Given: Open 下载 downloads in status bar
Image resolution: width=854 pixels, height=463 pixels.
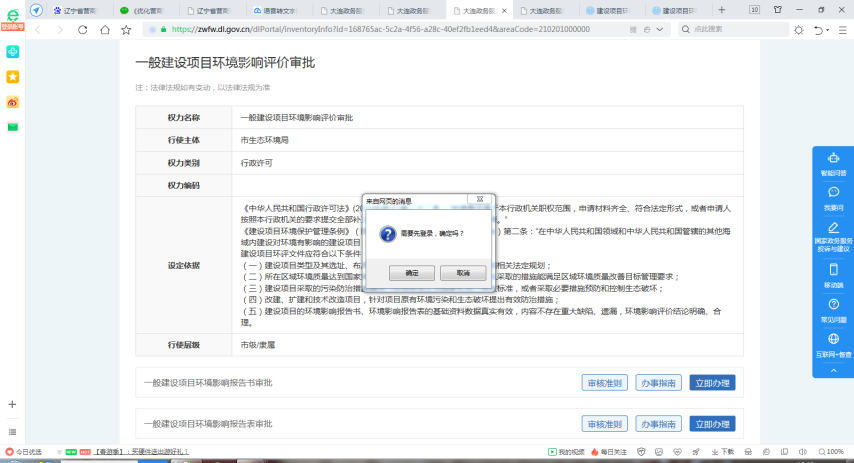Looking at the screenshot, I should pos(723,452).
